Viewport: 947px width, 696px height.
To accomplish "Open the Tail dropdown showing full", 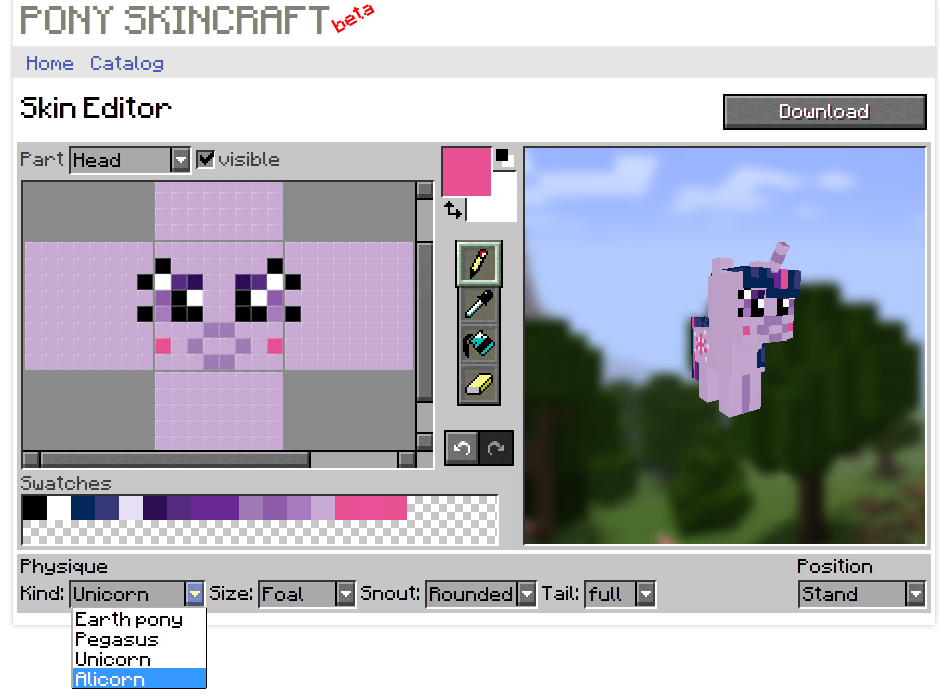I will click(620, 594).
